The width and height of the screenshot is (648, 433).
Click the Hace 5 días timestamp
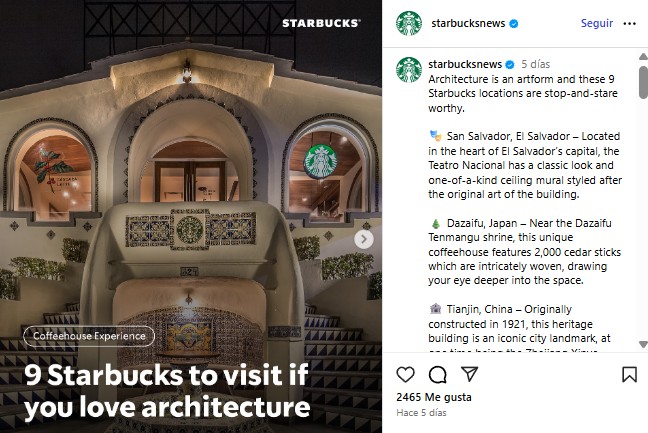[421, 412]
